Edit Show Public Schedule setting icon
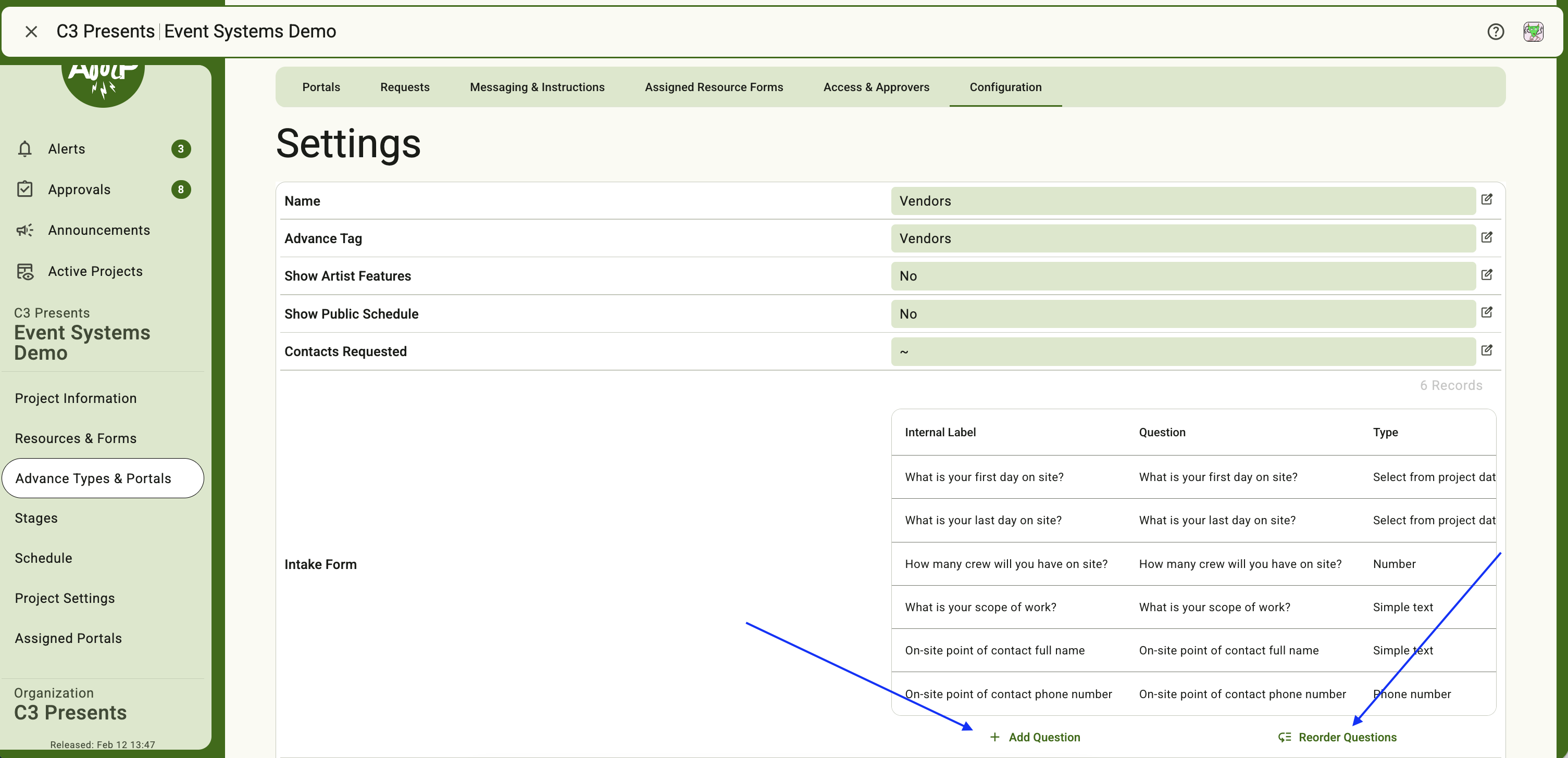Screen dimensions: 1568x758 click(1486, 313)
